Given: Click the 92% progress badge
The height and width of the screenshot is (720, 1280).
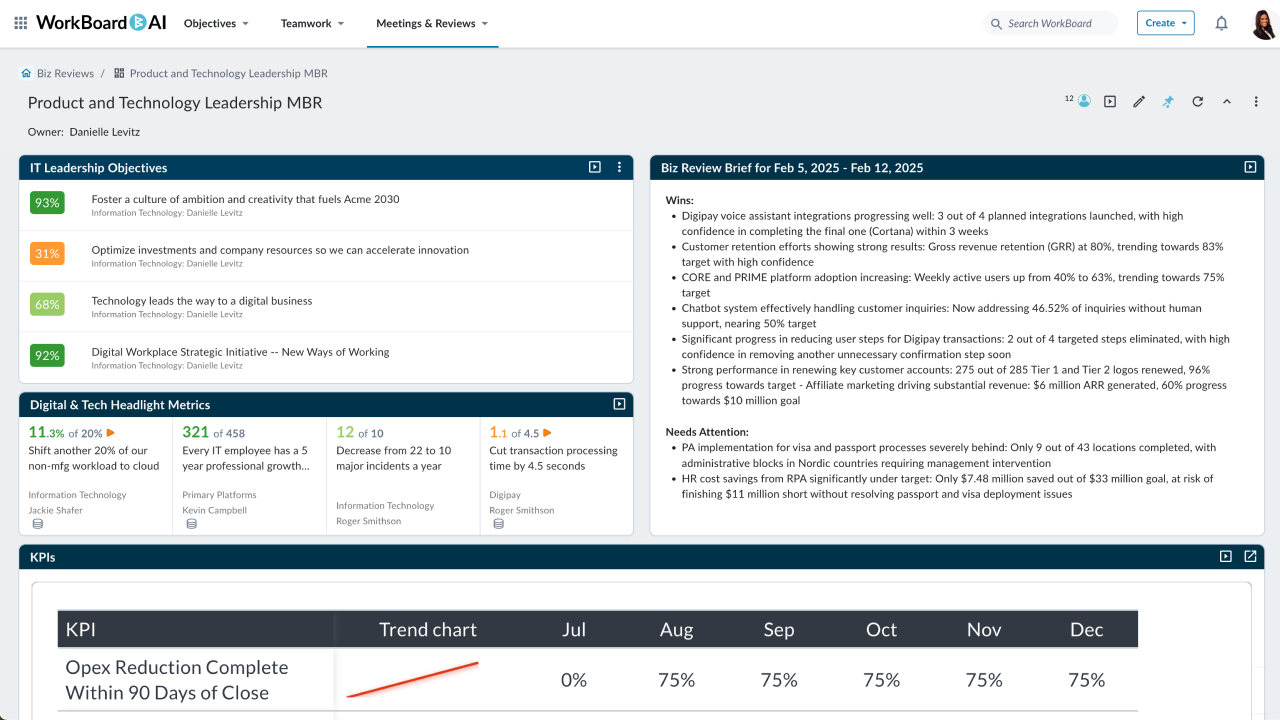Looking at the screenshot, I should 47,355.
